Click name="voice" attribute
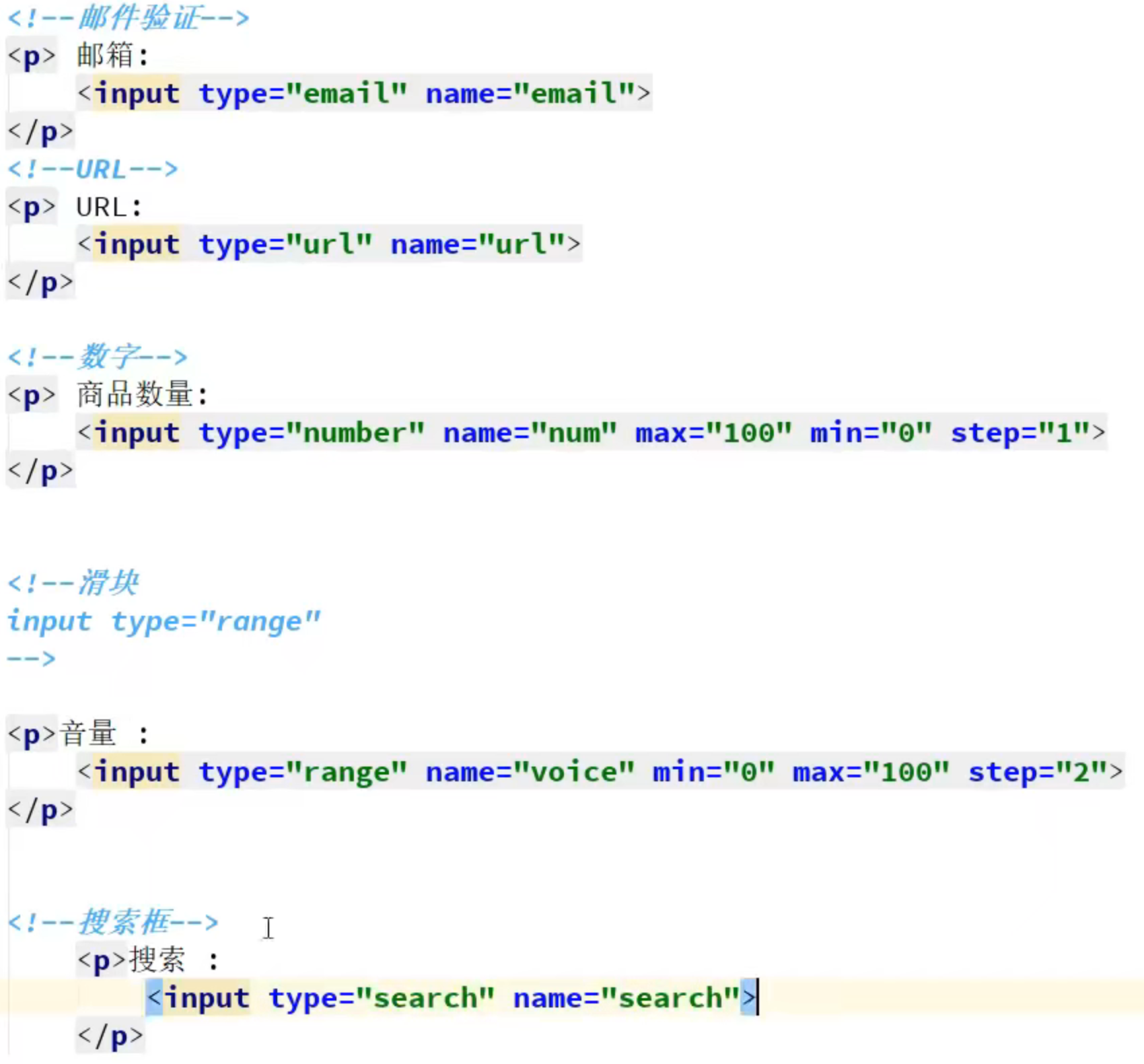This screenshot has height=1064, width=1144. pyautogui.click(x=530, y=772)
